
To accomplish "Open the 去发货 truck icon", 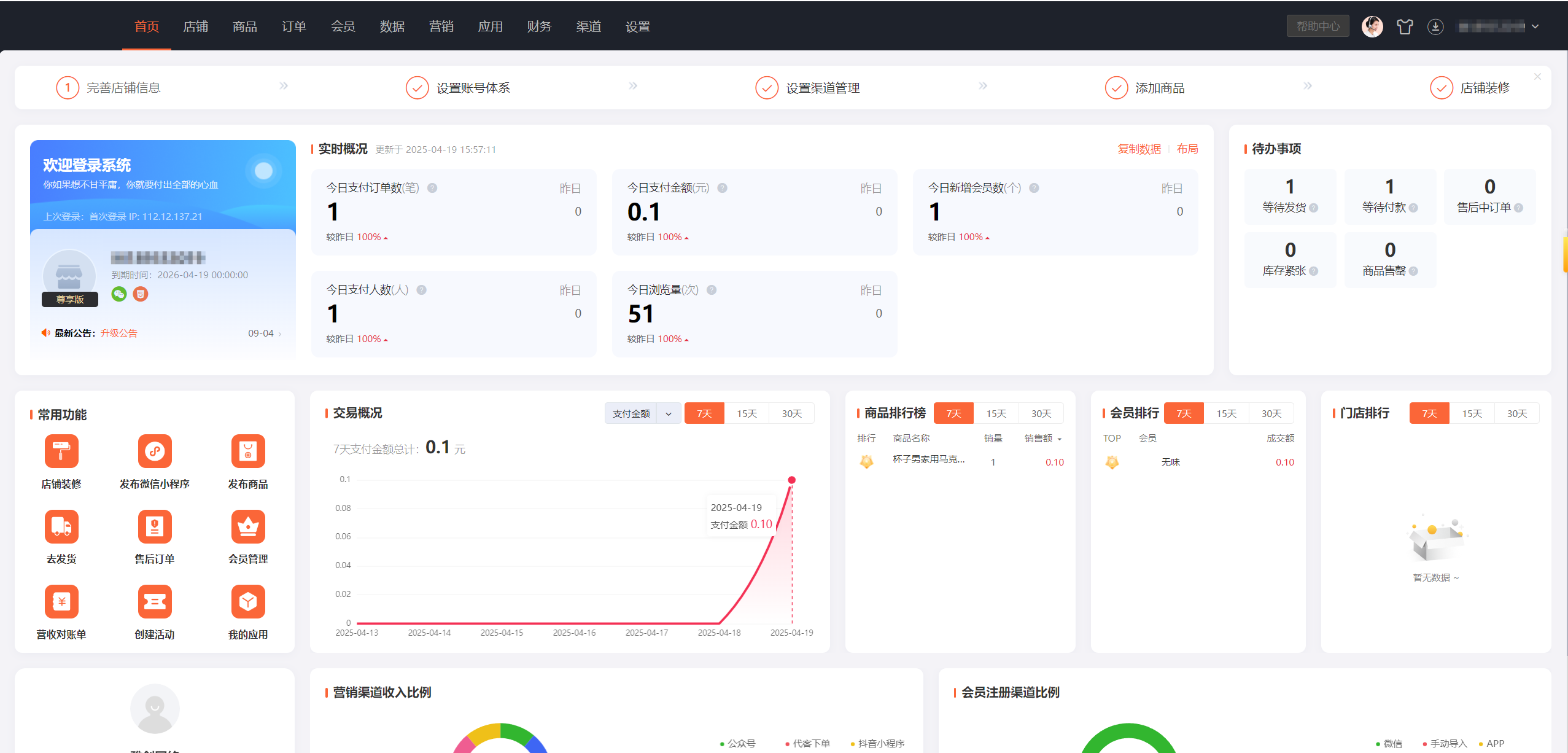I will (61, 526).
